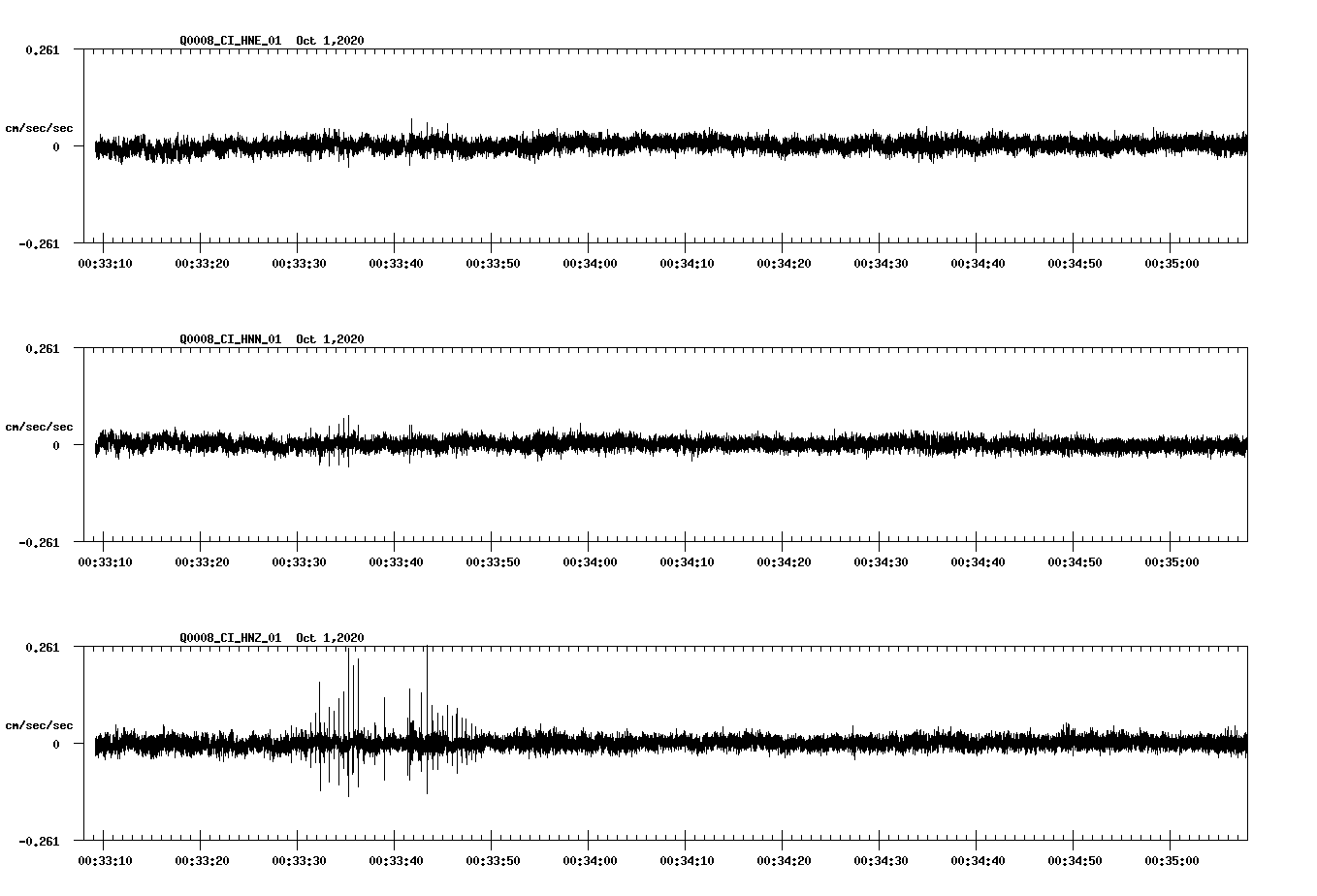The image size is (1317, 896).
Task: Click the 00:33:40 tick label on HNE axis
Action: pos(398,261)
